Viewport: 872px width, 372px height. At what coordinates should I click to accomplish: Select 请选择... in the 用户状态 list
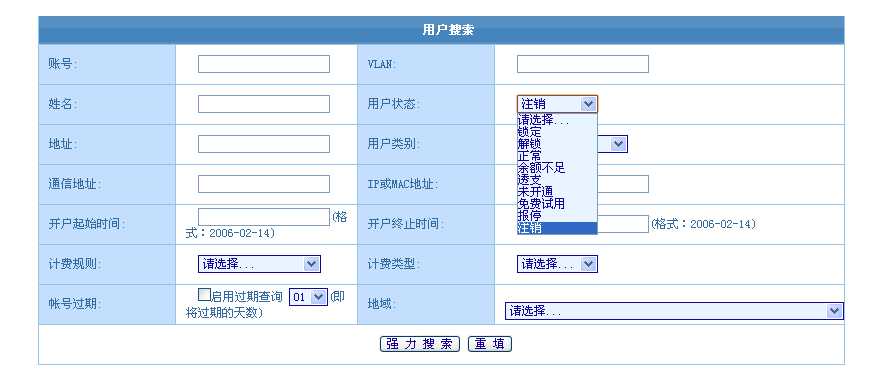[x=557, y=120]
